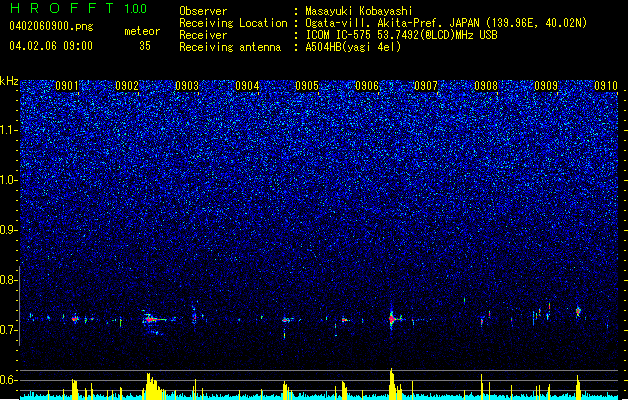Screen dimensions: 629x400
Task: Click the 'Observer' field label
Action: 203,11
